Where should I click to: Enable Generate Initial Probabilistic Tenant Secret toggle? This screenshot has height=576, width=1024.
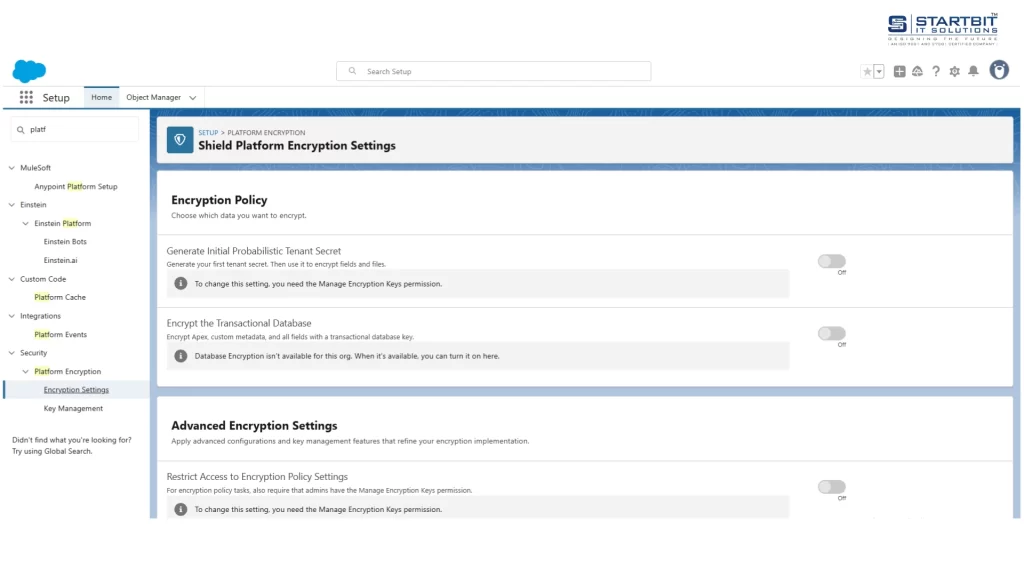(x=831, y=259)
